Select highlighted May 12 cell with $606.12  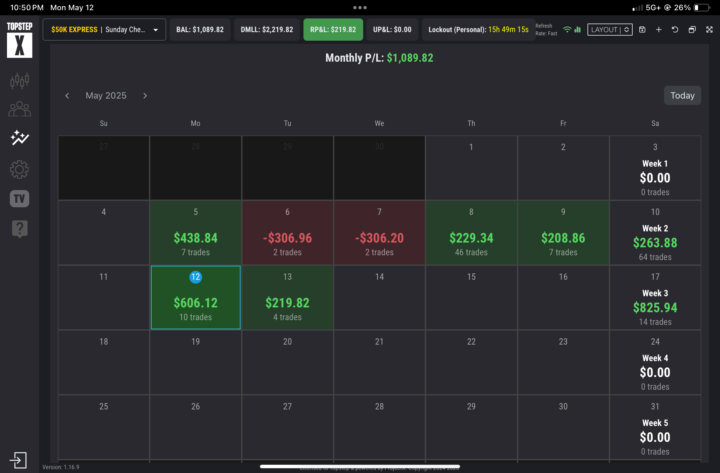tap(196, 298)
